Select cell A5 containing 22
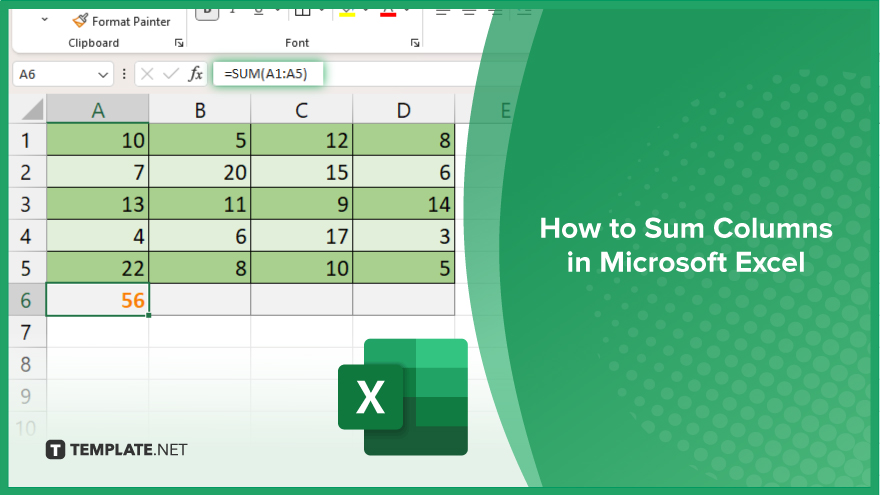The image size is (880, 495). (98, 268)
